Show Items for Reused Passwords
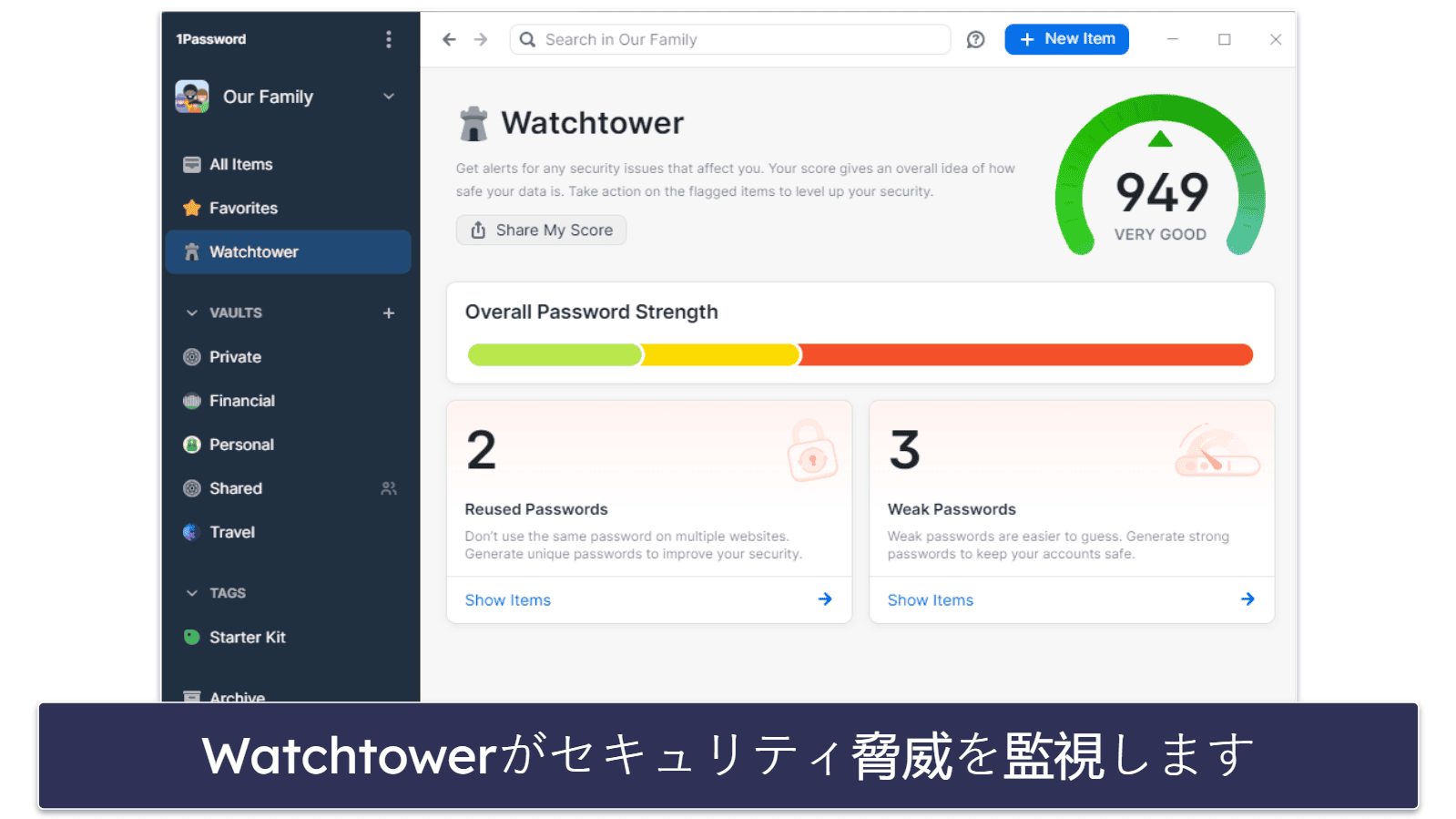This screenshot has width=1456, height=819. [x=508, y=600]
